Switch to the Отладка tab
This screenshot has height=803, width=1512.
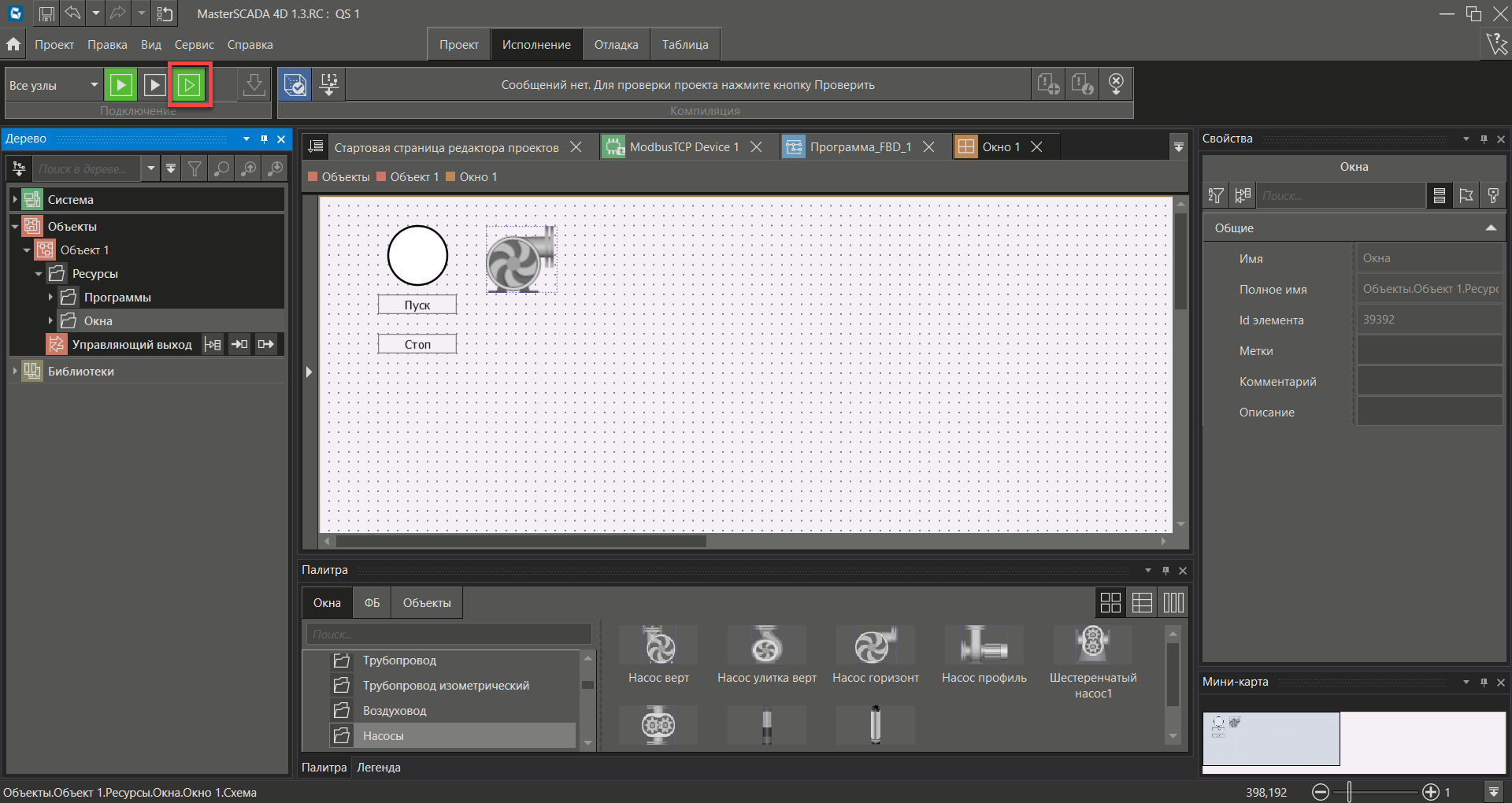[616, 45]
